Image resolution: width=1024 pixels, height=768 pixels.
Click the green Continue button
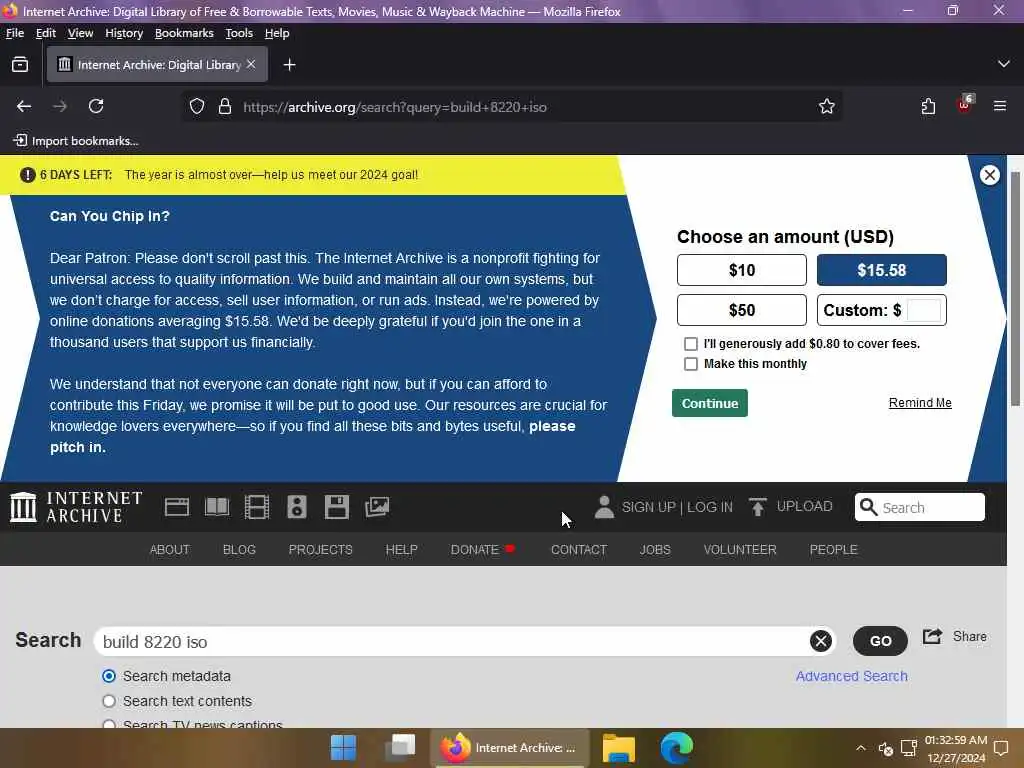coord(710,403)
